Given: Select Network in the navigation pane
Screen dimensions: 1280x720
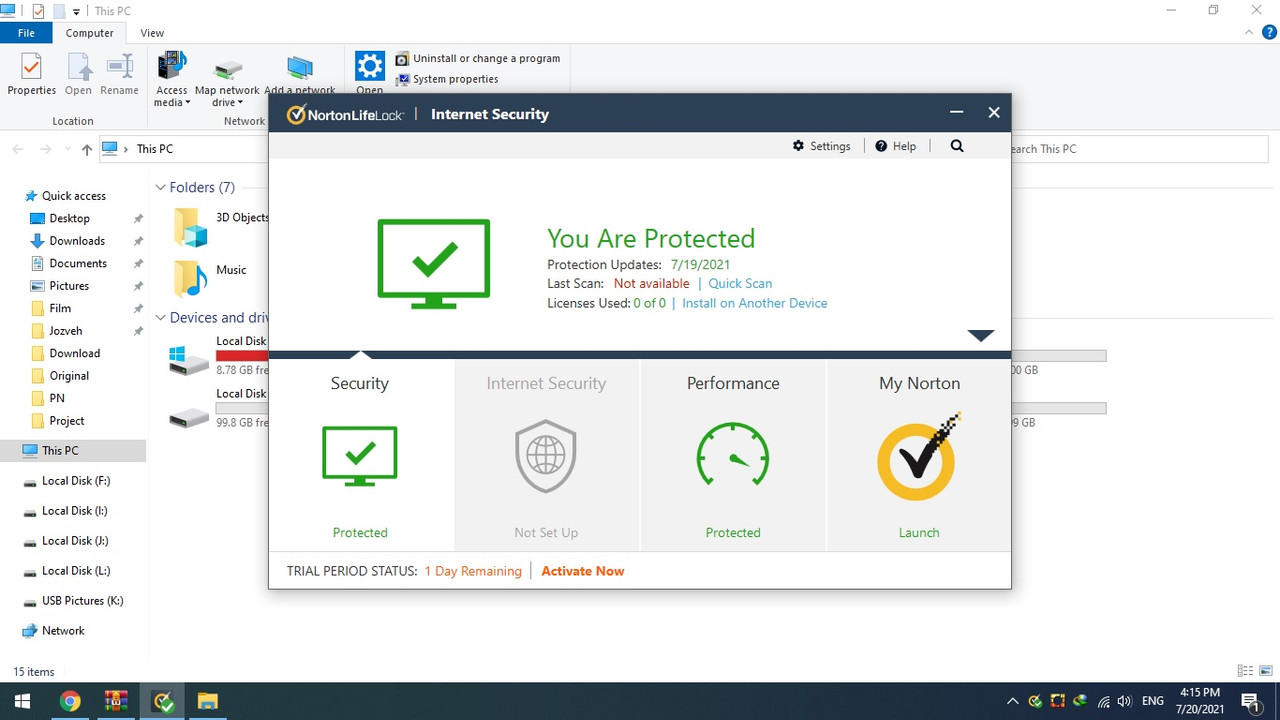Looking at the screenshot, I should pos(63,631).
